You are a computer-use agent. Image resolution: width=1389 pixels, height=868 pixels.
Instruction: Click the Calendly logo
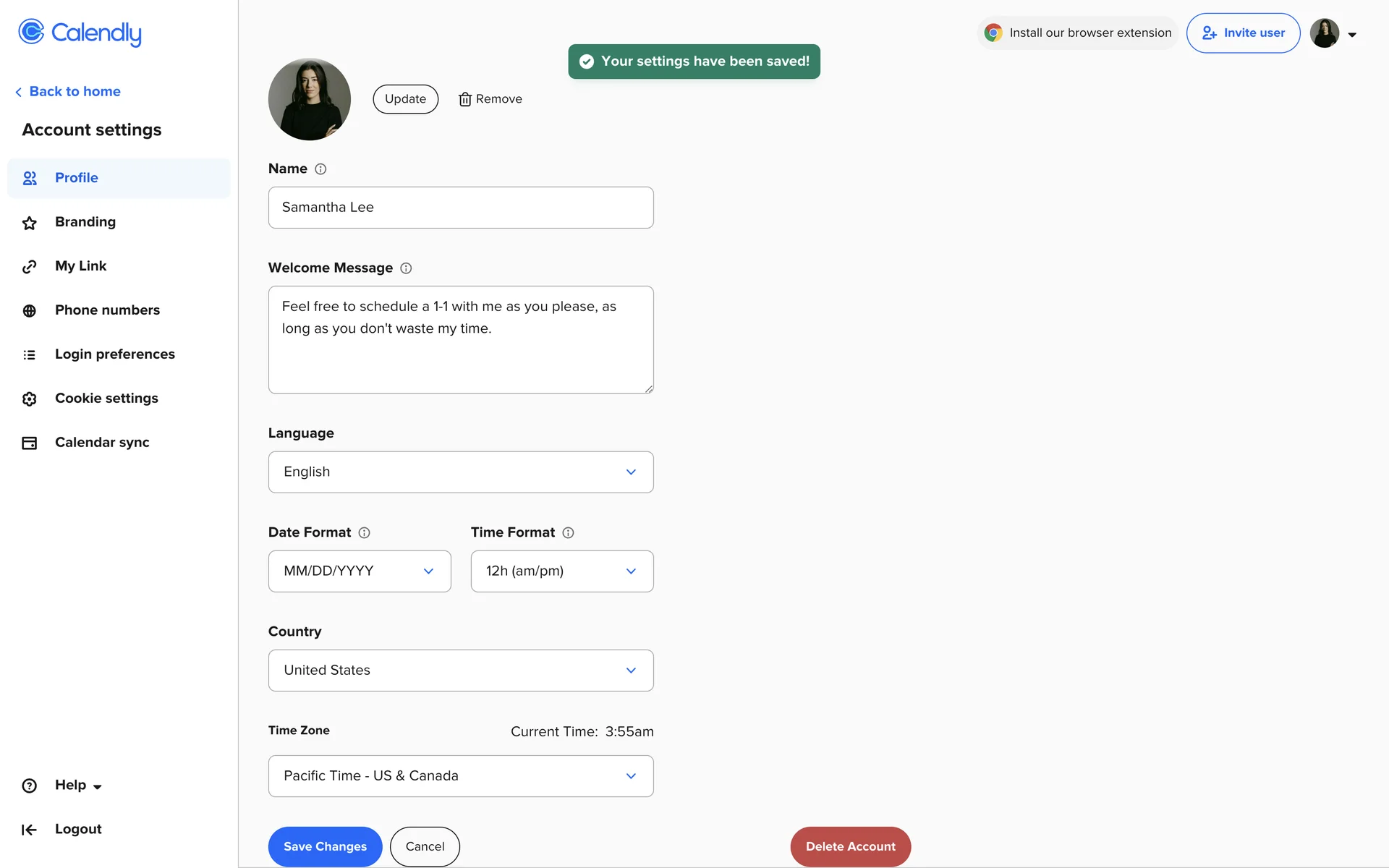(x=80, y=33)
